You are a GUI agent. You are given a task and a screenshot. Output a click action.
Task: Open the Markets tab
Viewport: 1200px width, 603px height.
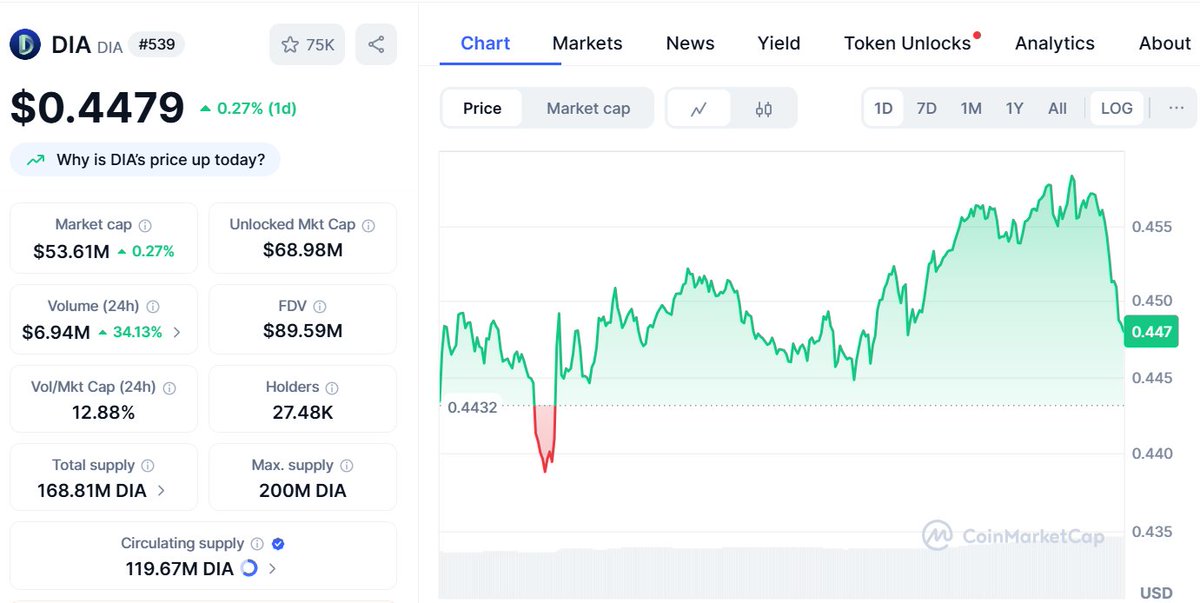(x=587, y=43)
